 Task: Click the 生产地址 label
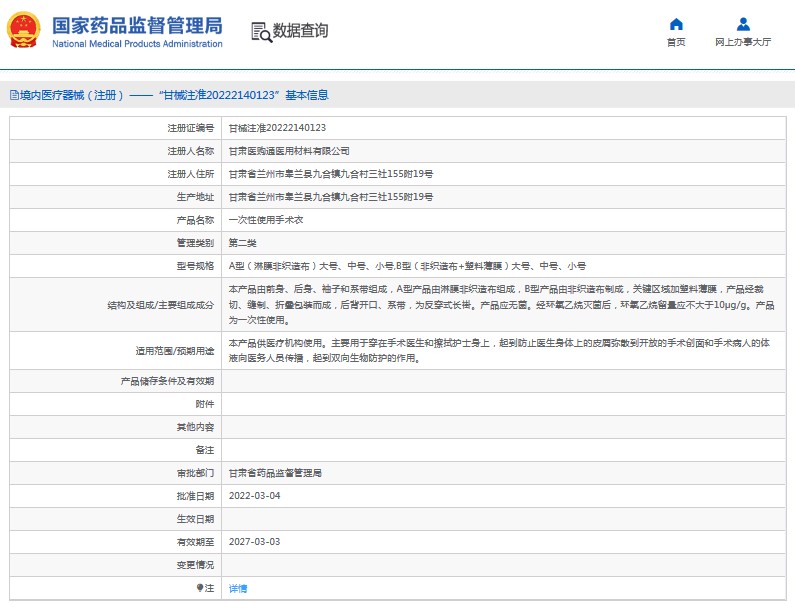click(195, 196)
